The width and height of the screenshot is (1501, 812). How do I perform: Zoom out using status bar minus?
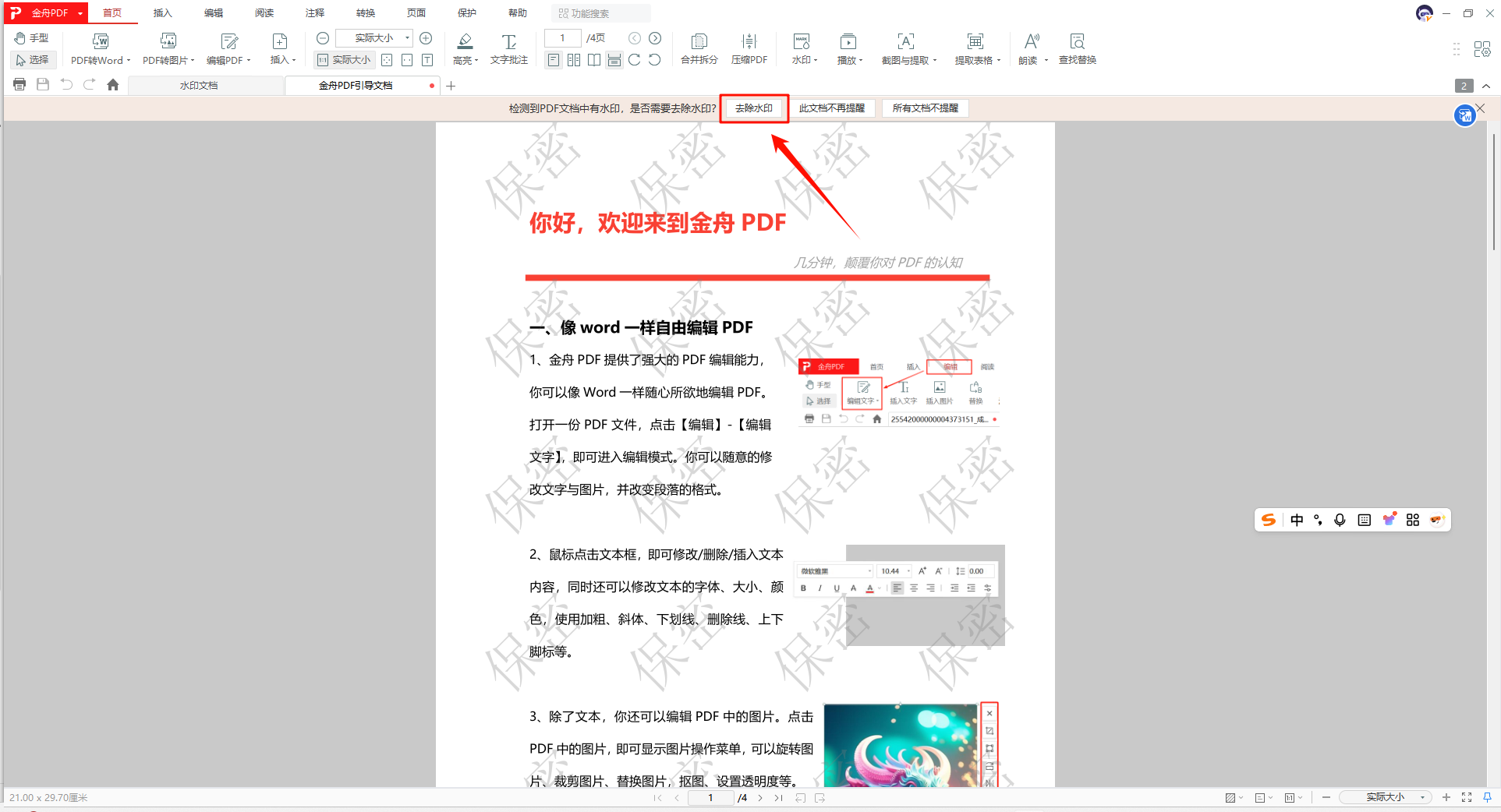(x=1326, y=797)
